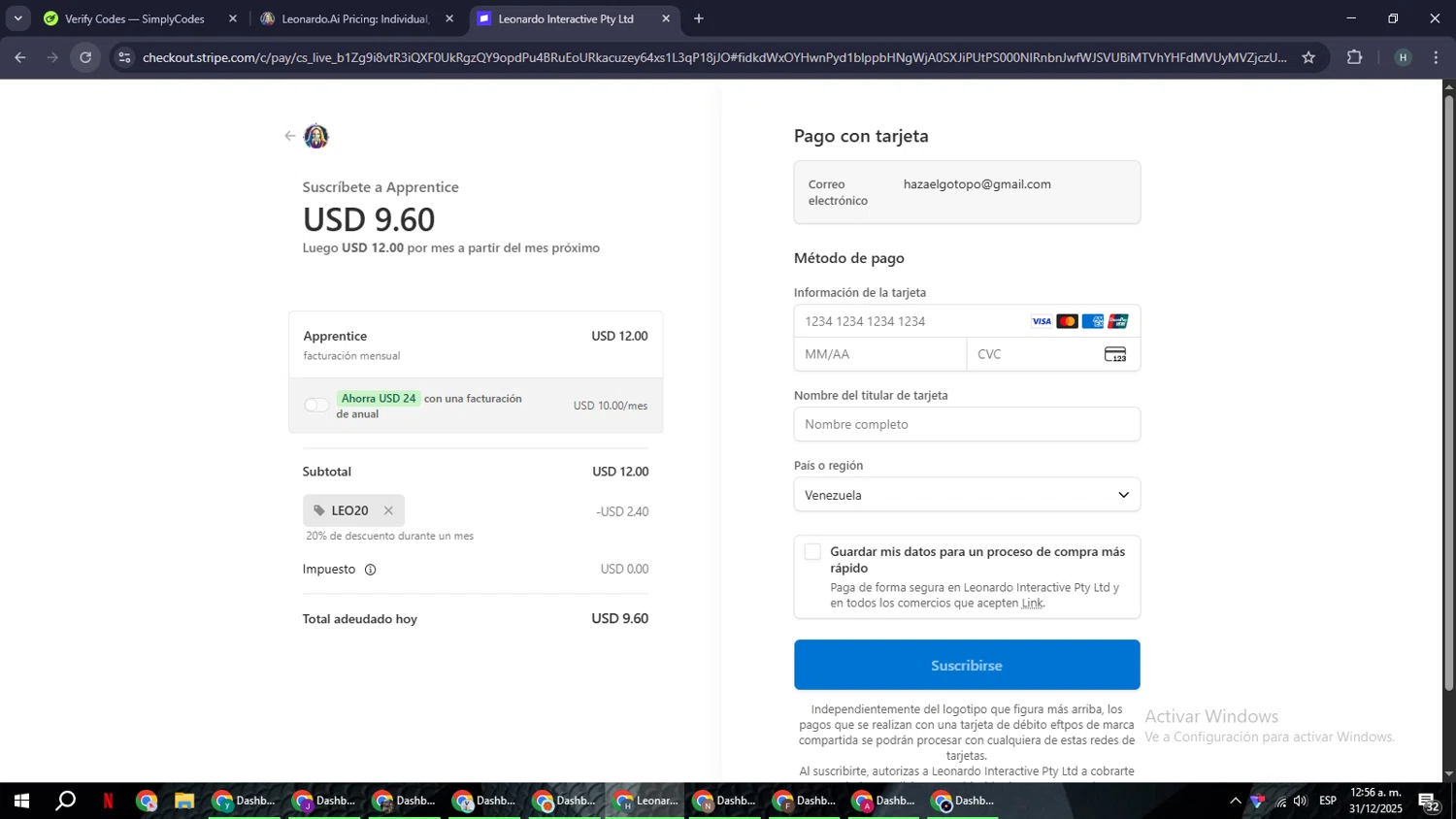This screenshot has width=1456, height=819.
Task: Select the Leonardo Interactive Pty Ltd tab
Action: coord(565,18)
